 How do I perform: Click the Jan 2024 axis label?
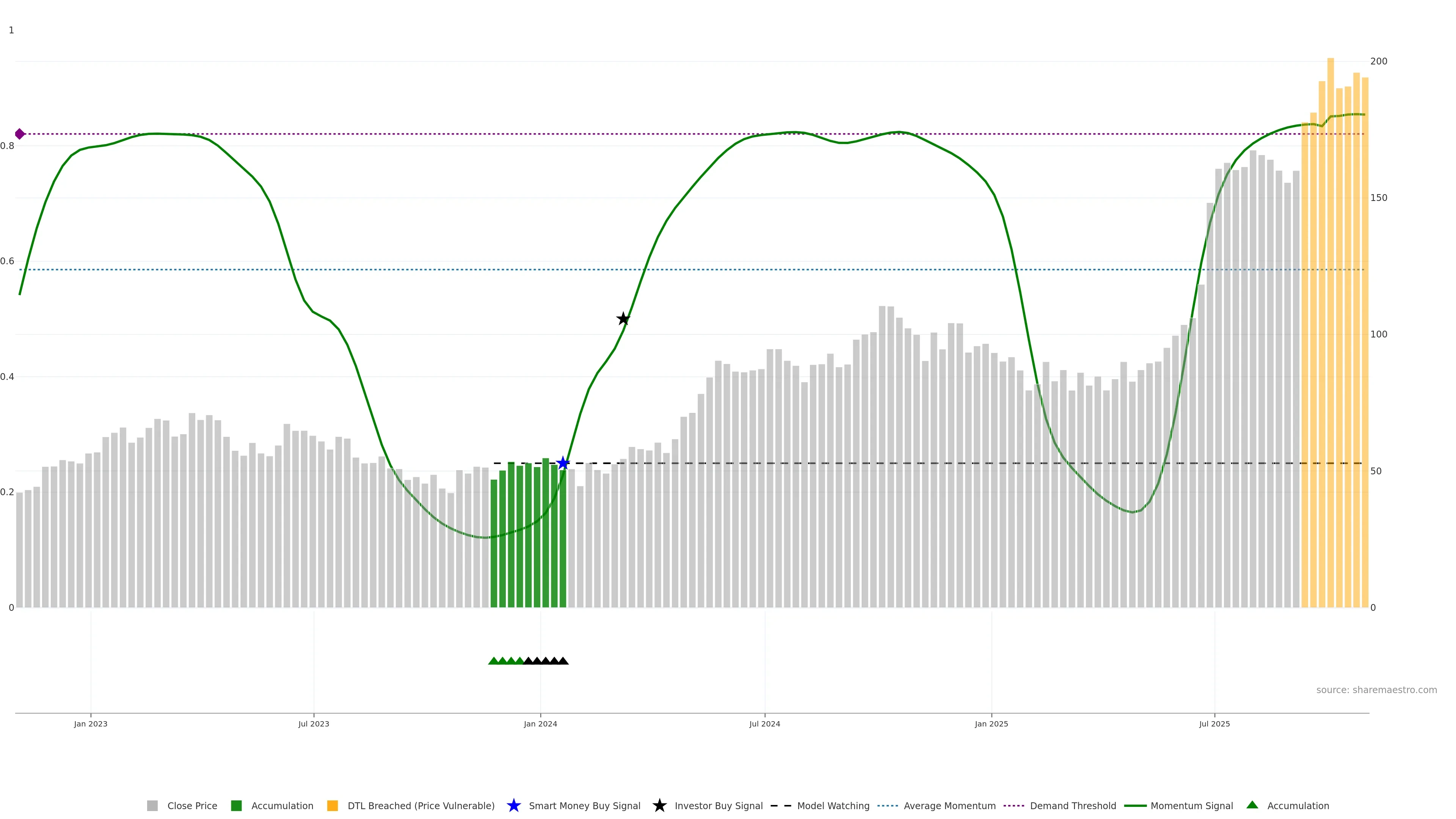point(540,723)
